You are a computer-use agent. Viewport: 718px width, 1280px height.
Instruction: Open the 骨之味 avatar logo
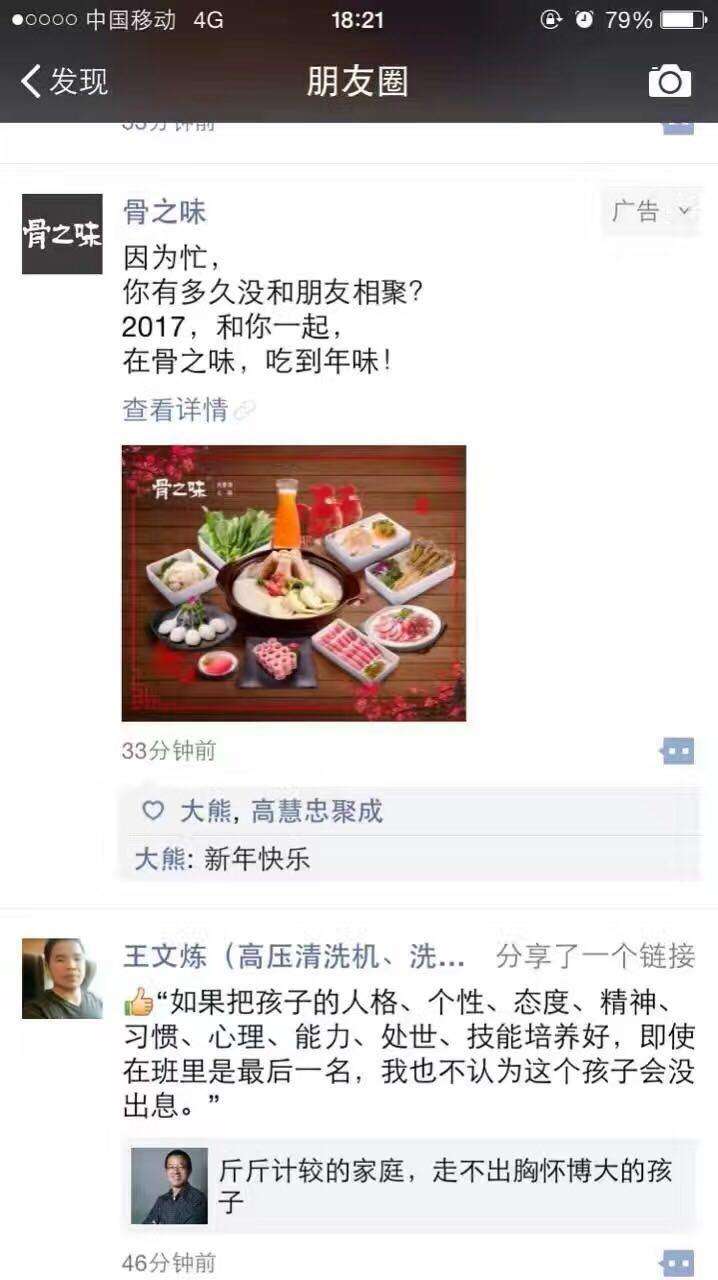[x=62, y=234]
